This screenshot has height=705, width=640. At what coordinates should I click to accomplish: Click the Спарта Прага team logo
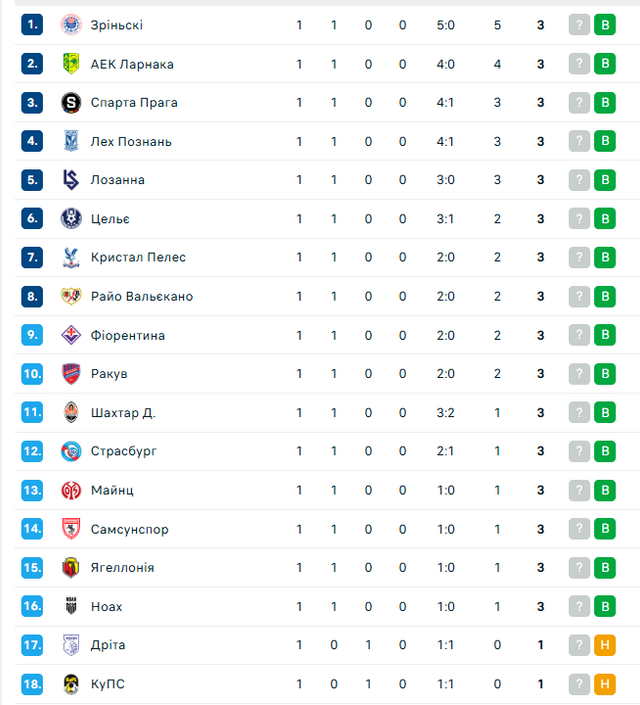(x=71, y=102)
